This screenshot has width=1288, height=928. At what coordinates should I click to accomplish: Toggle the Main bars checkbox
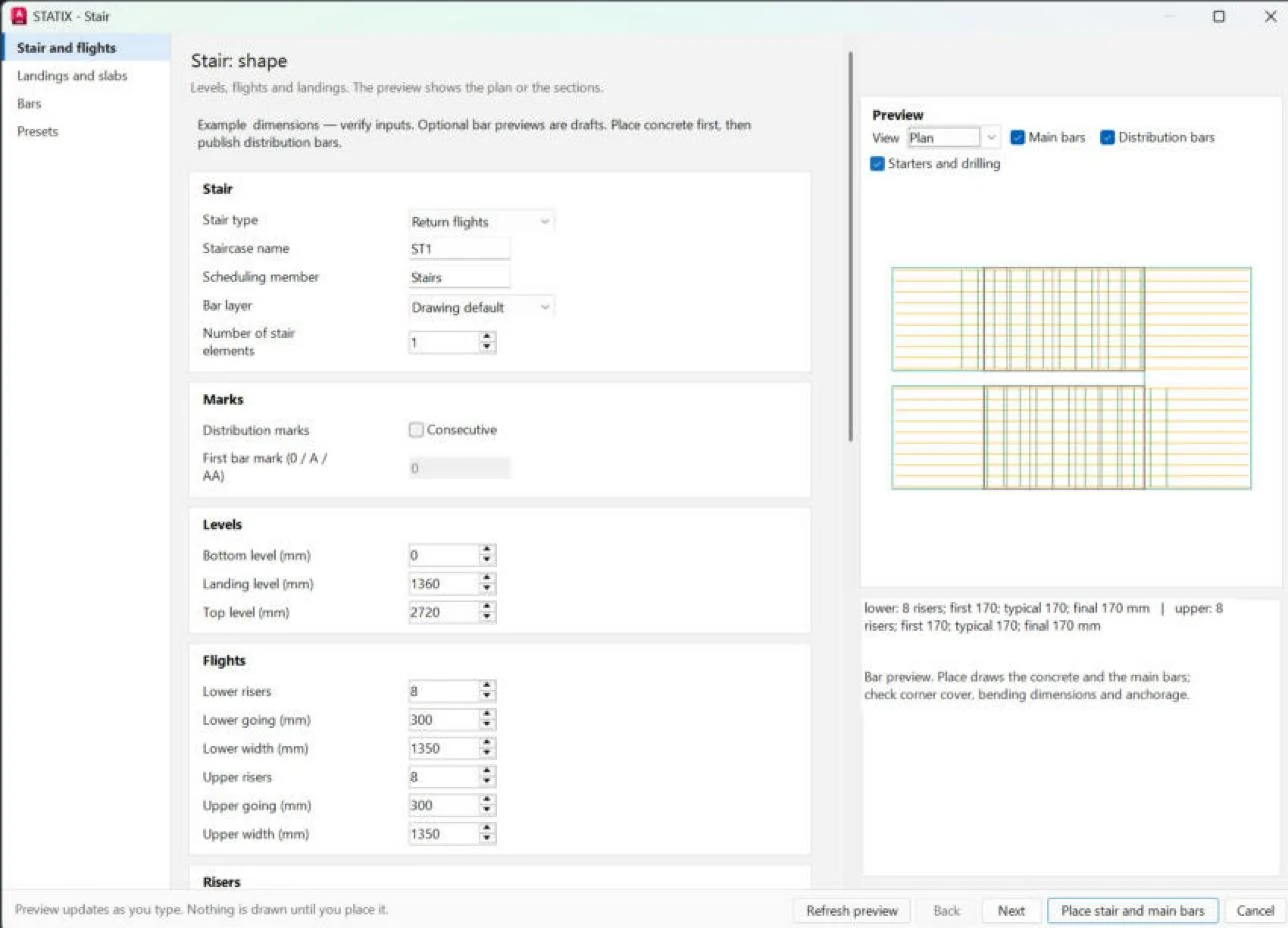[1047, 138]
